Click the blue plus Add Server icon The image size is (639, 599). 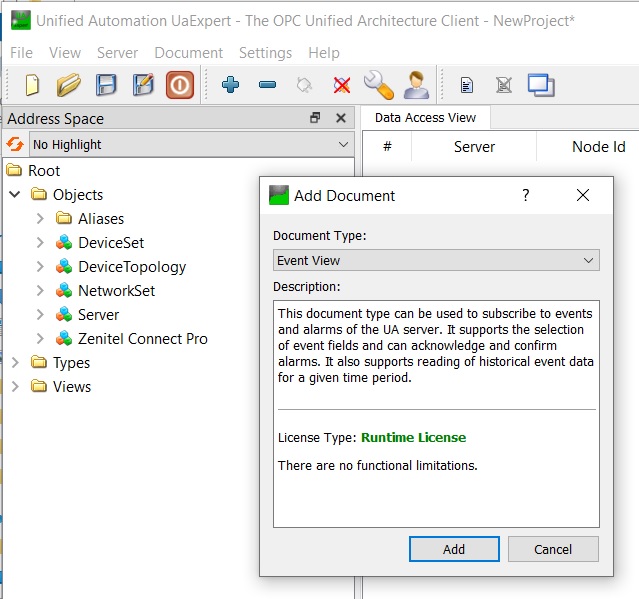pyautogui.click(x=231, y=85)
